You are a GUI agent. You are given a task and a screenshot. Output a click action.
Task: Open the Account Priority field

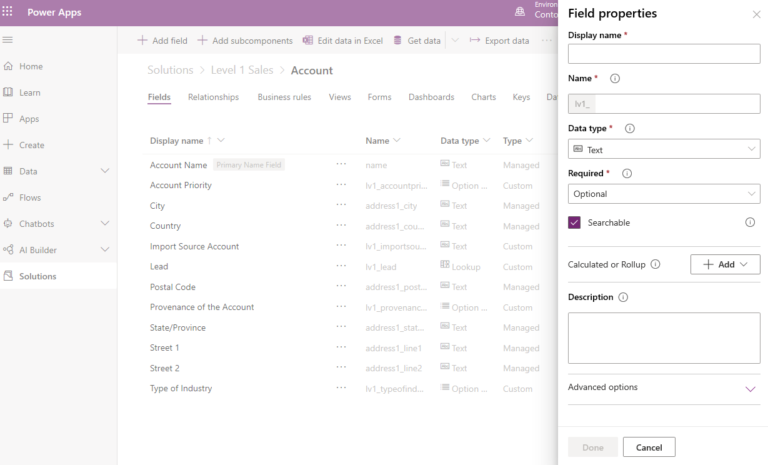click(181, 185)
